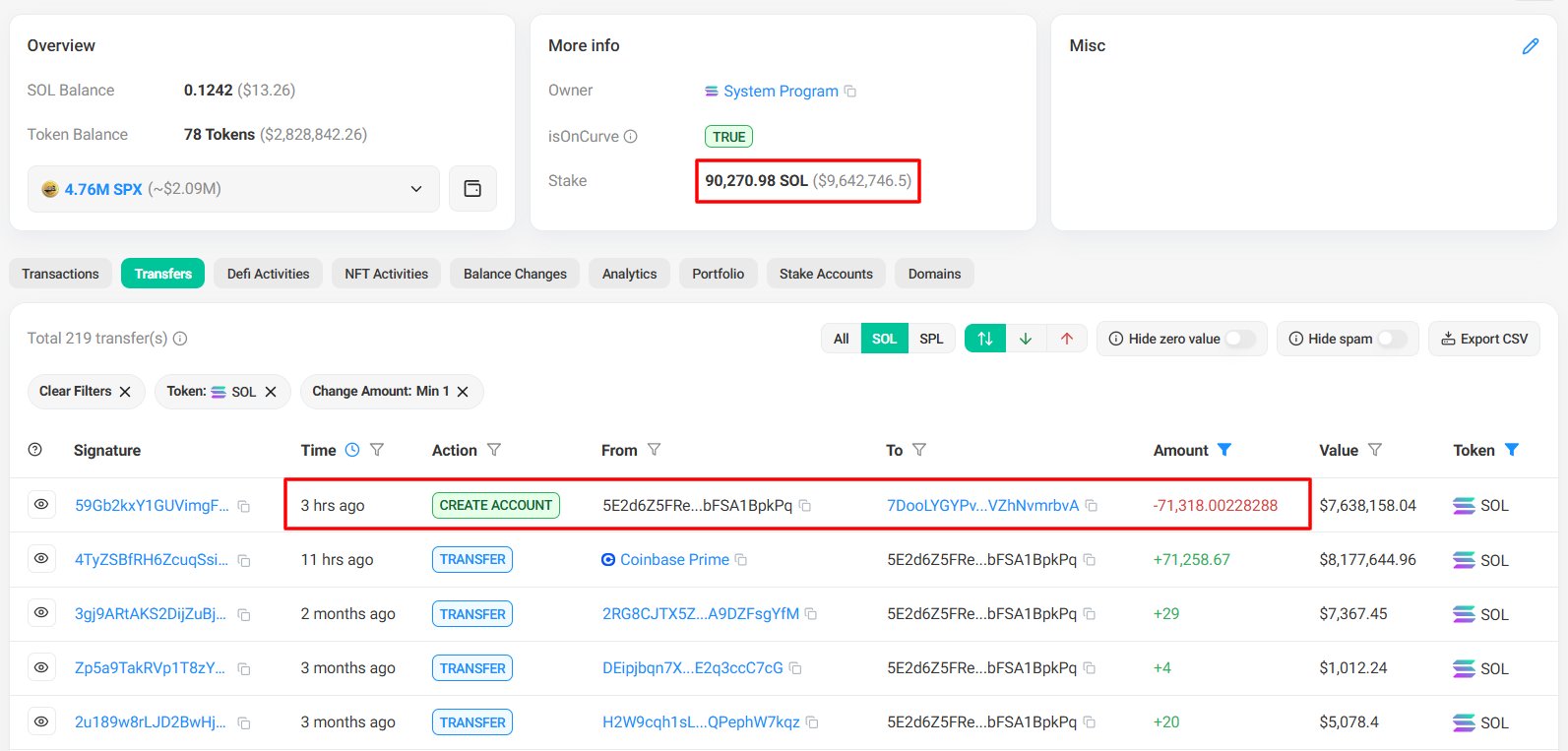The width and height of the screenshot is (1568, 751).
Task: Open the To column filter
Action: coord(919,450)
